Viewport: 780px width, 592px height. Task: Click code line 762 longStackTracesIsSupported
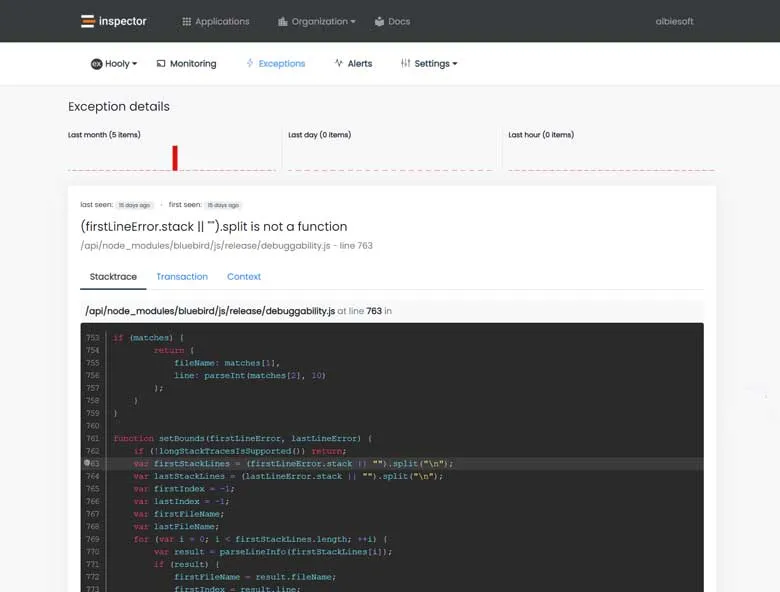(240, 451)
